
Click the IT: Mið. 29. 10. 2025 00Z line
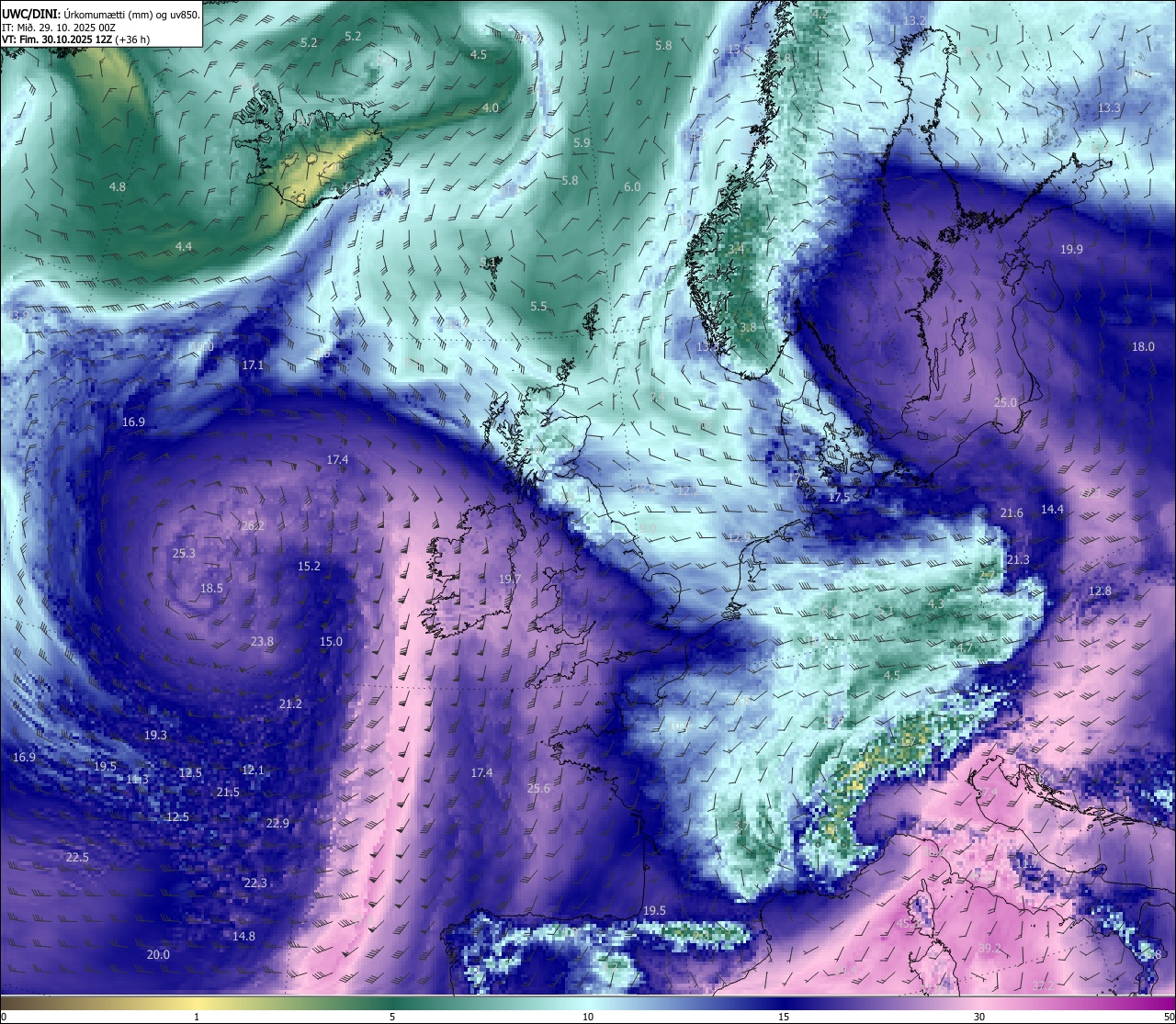59,28
